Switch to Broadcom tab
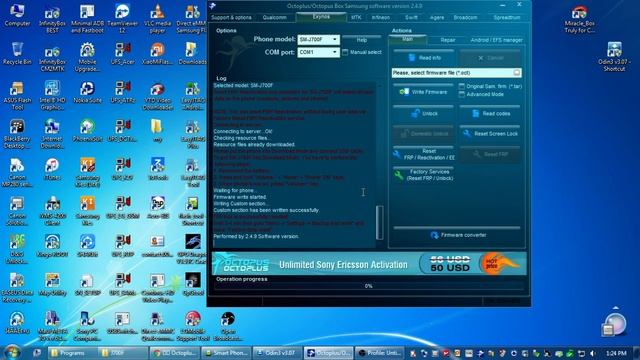This screenshot has width=640, height=360. click(465, 18)
